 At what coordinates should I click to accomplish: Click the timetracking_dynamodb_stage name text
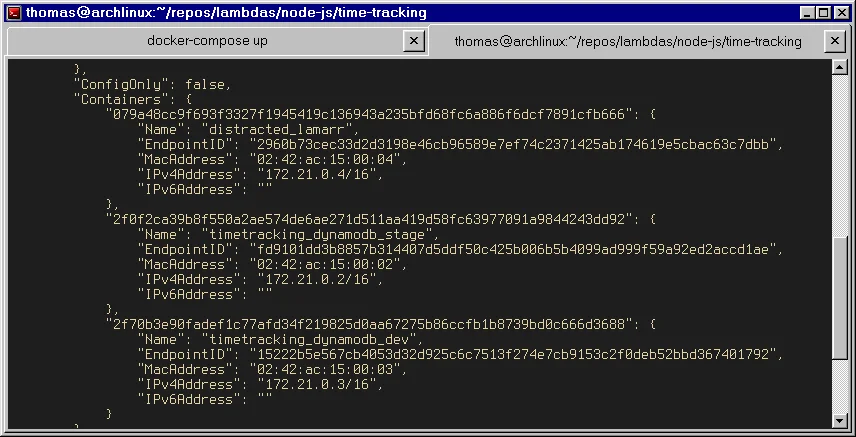(x=321, y=234)
